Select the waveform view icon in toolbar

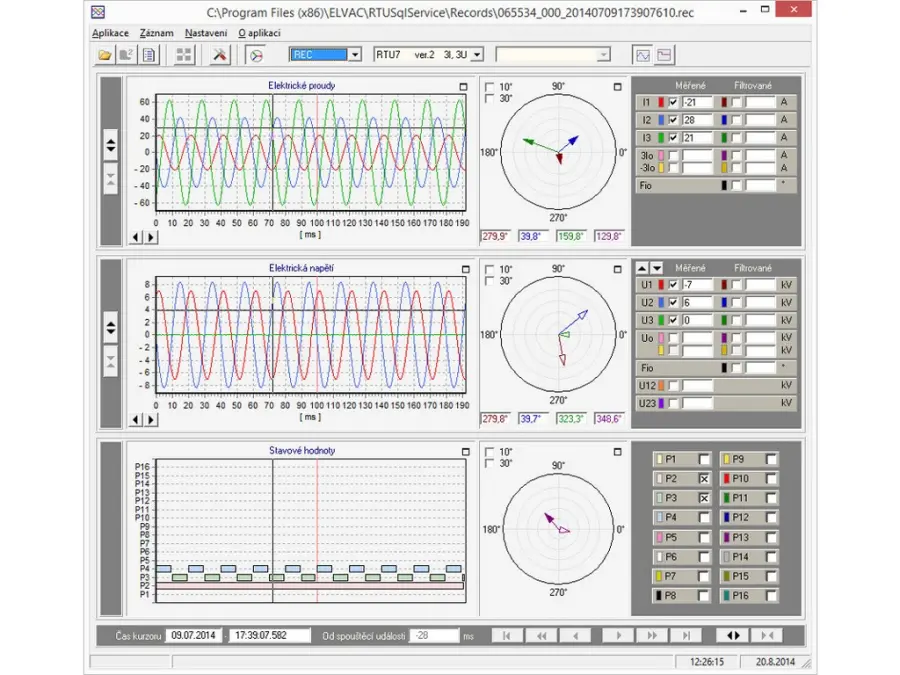pos(643,55)
